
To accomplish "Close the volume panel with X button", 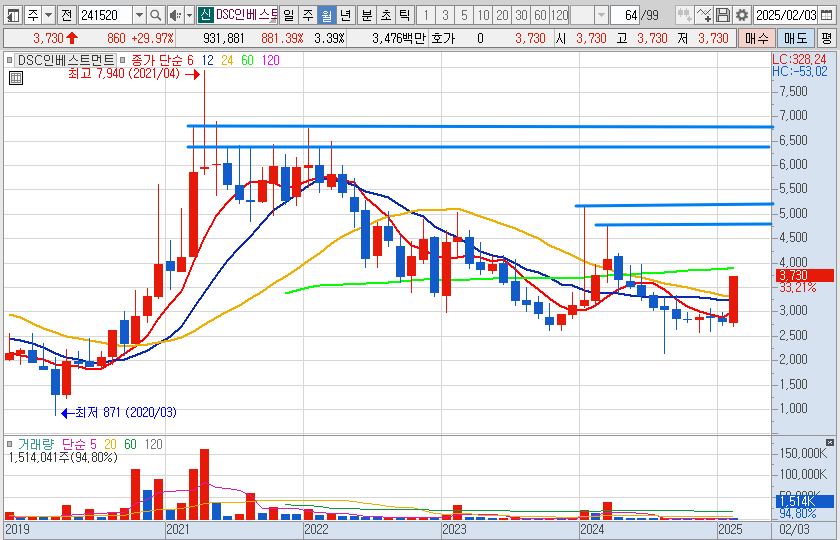I will 830,442.
